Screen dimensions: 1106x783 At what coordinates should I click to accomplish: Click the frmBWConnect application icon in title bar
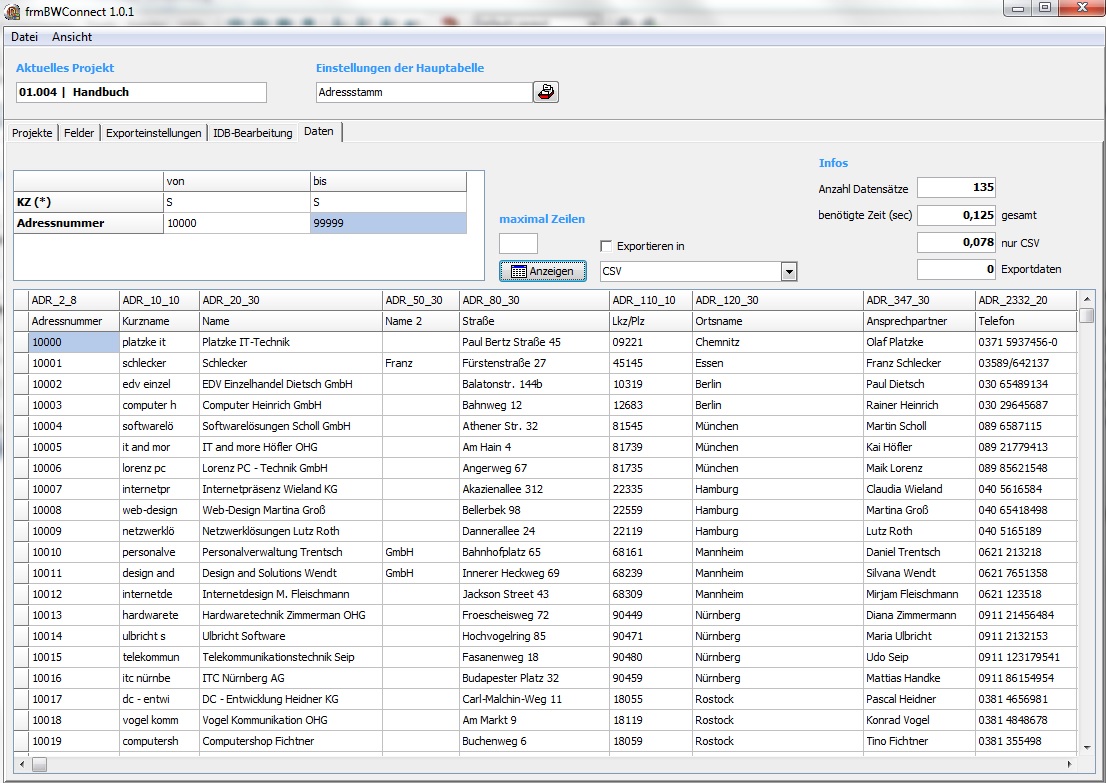point(12,11)
